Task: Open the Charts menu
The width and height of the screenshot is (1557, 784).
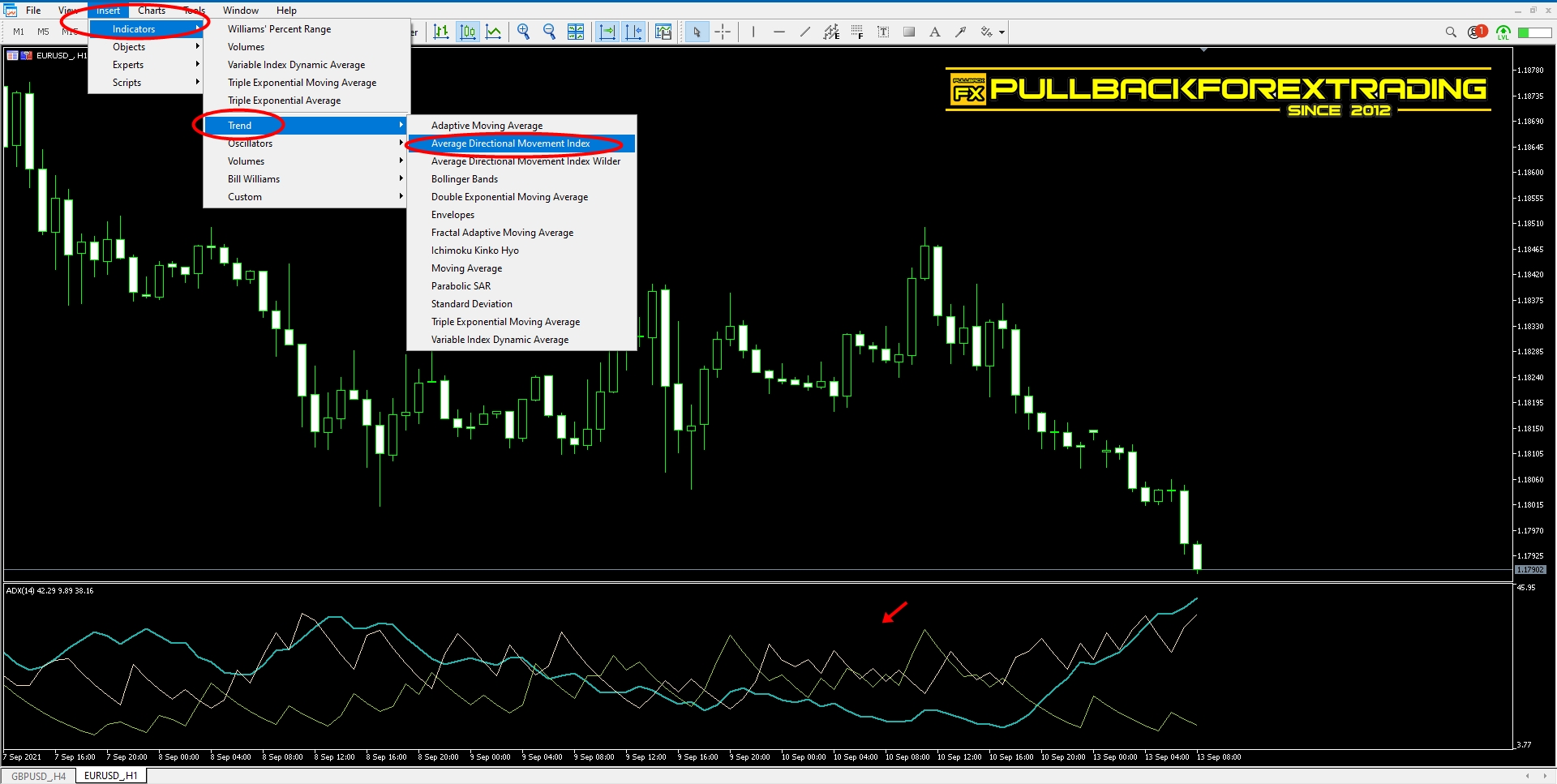Action: tap(151, 10)
